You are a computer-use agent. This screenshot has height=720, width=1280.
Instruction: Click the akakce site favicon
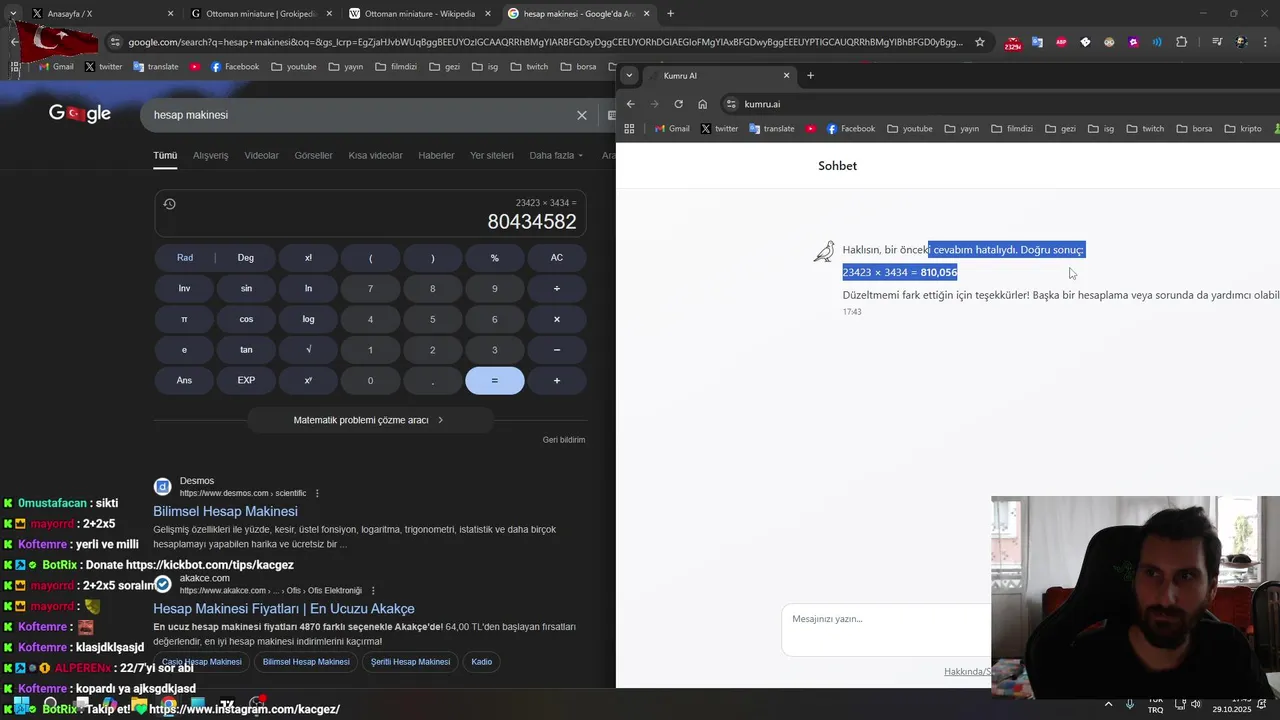(x=162, y=584)
